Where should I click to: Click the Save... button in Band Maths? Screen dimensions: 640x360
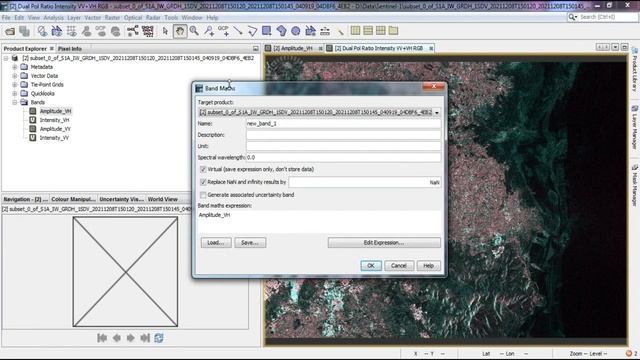coord(250,243)
